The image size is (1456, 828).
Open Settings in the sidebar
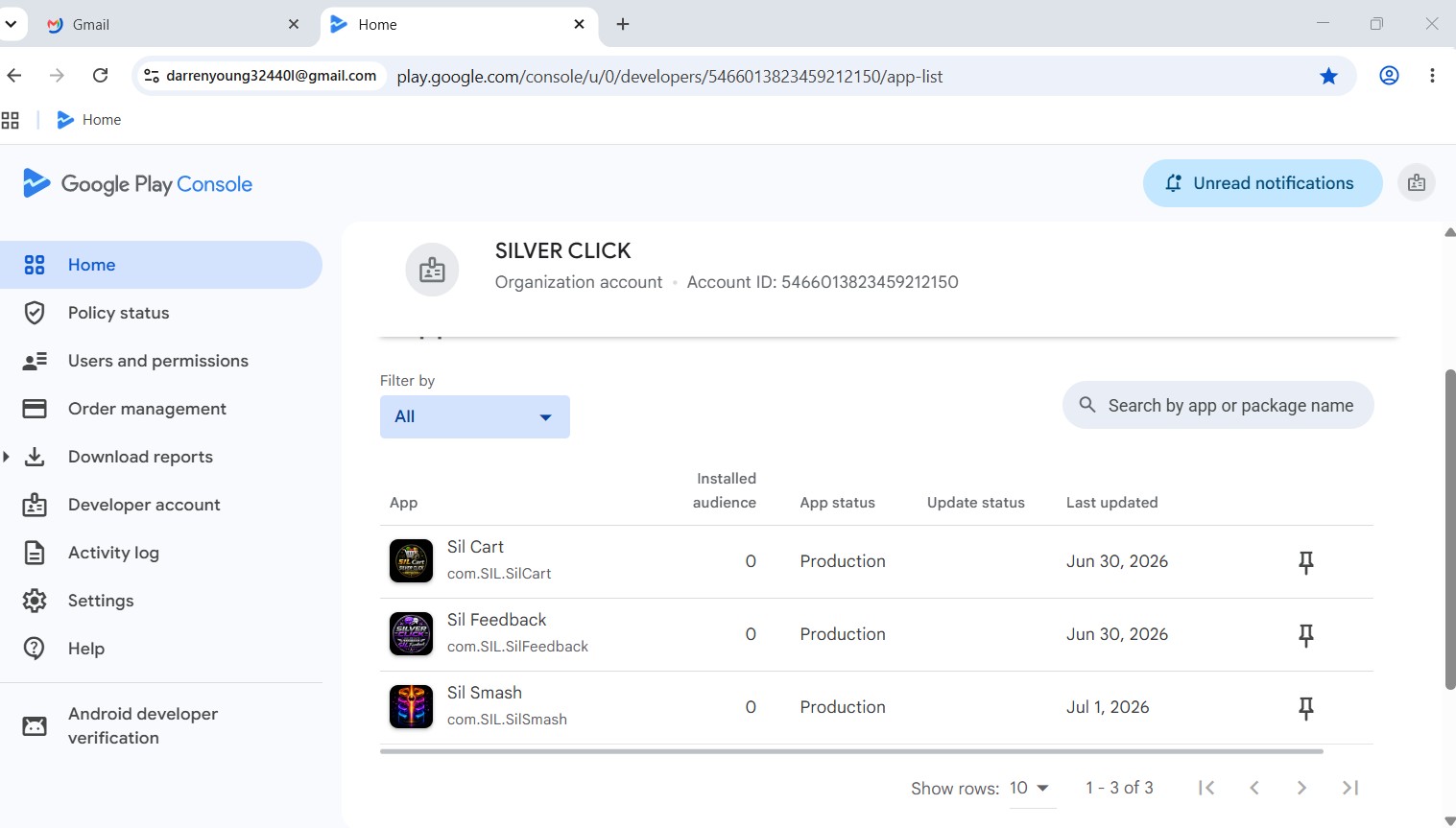[161, 601]
